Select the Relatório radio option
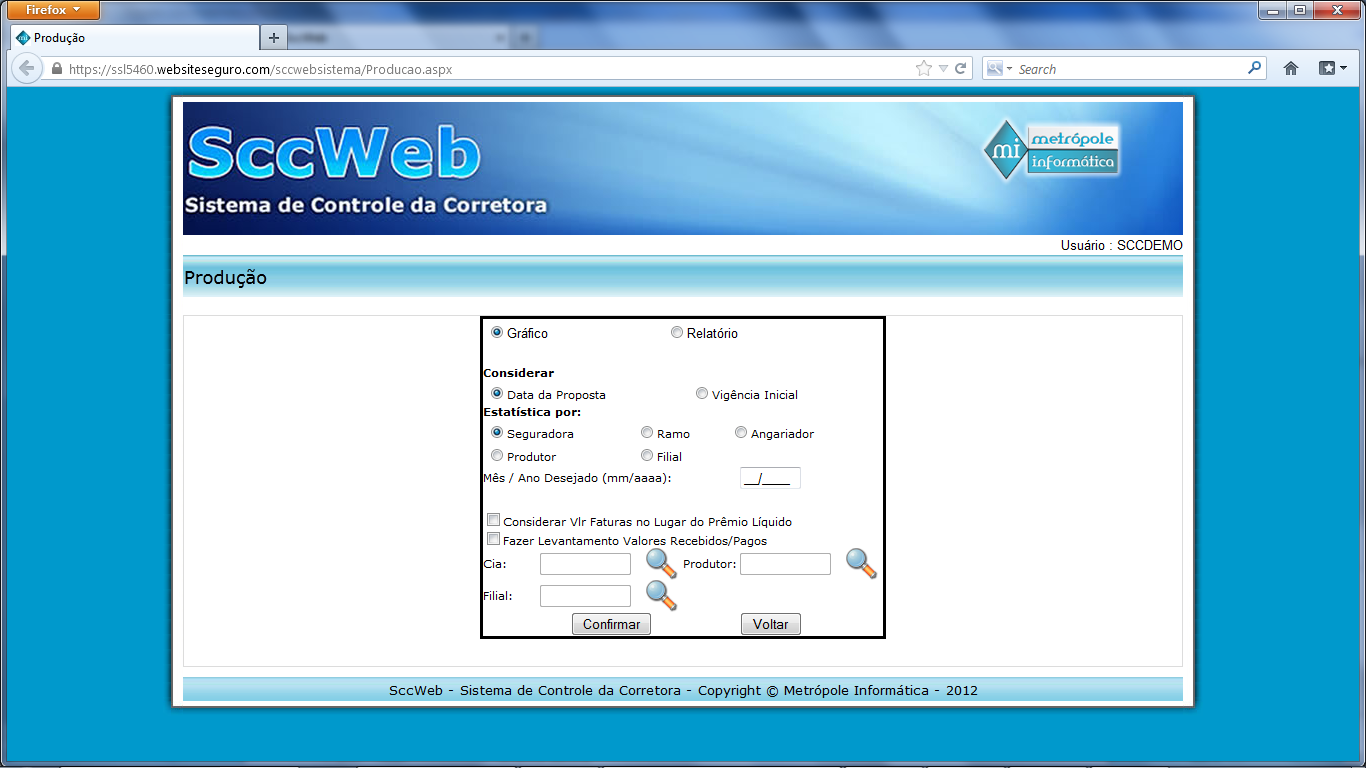1366x768 pixels. tap(677, 332)
